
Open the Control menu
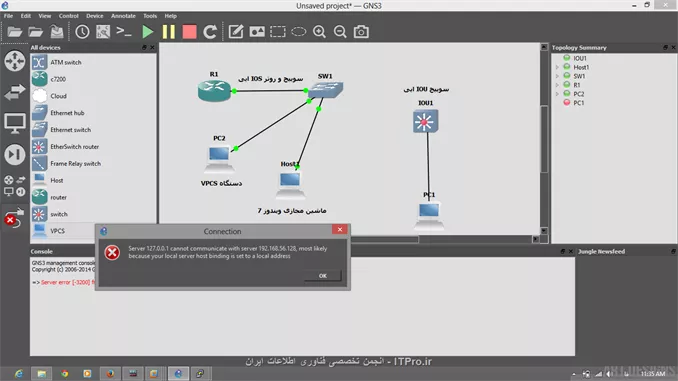[69, 16]
